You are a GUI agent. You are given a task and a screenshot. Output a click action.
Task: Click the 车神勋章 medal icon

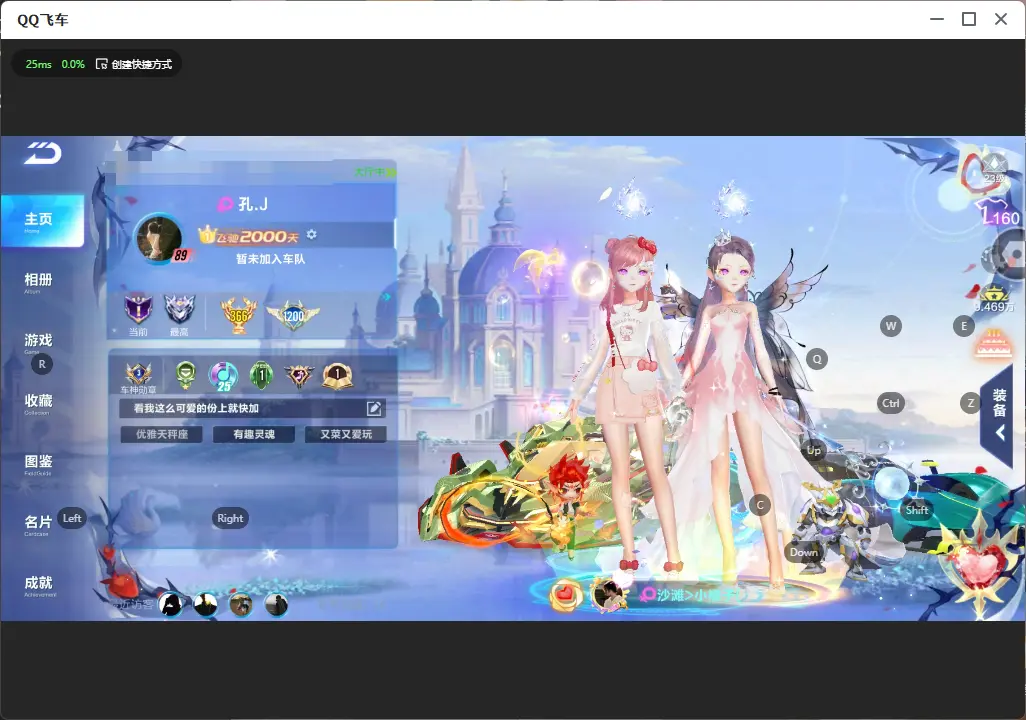click(x=139, y=374)
